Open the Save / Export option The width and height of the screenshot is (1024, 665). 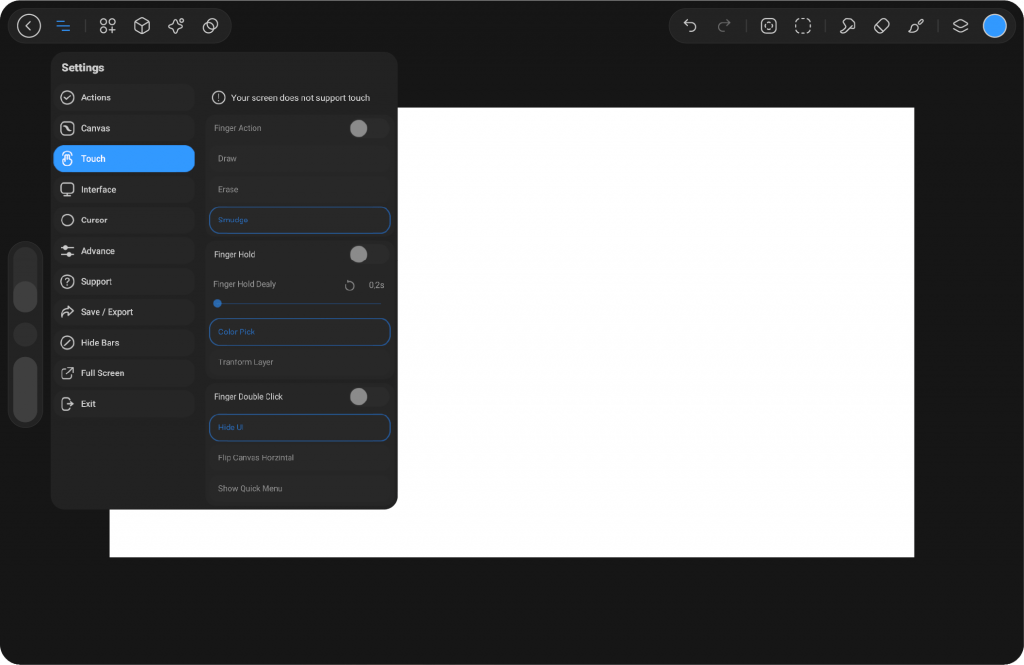click(124, 312)
